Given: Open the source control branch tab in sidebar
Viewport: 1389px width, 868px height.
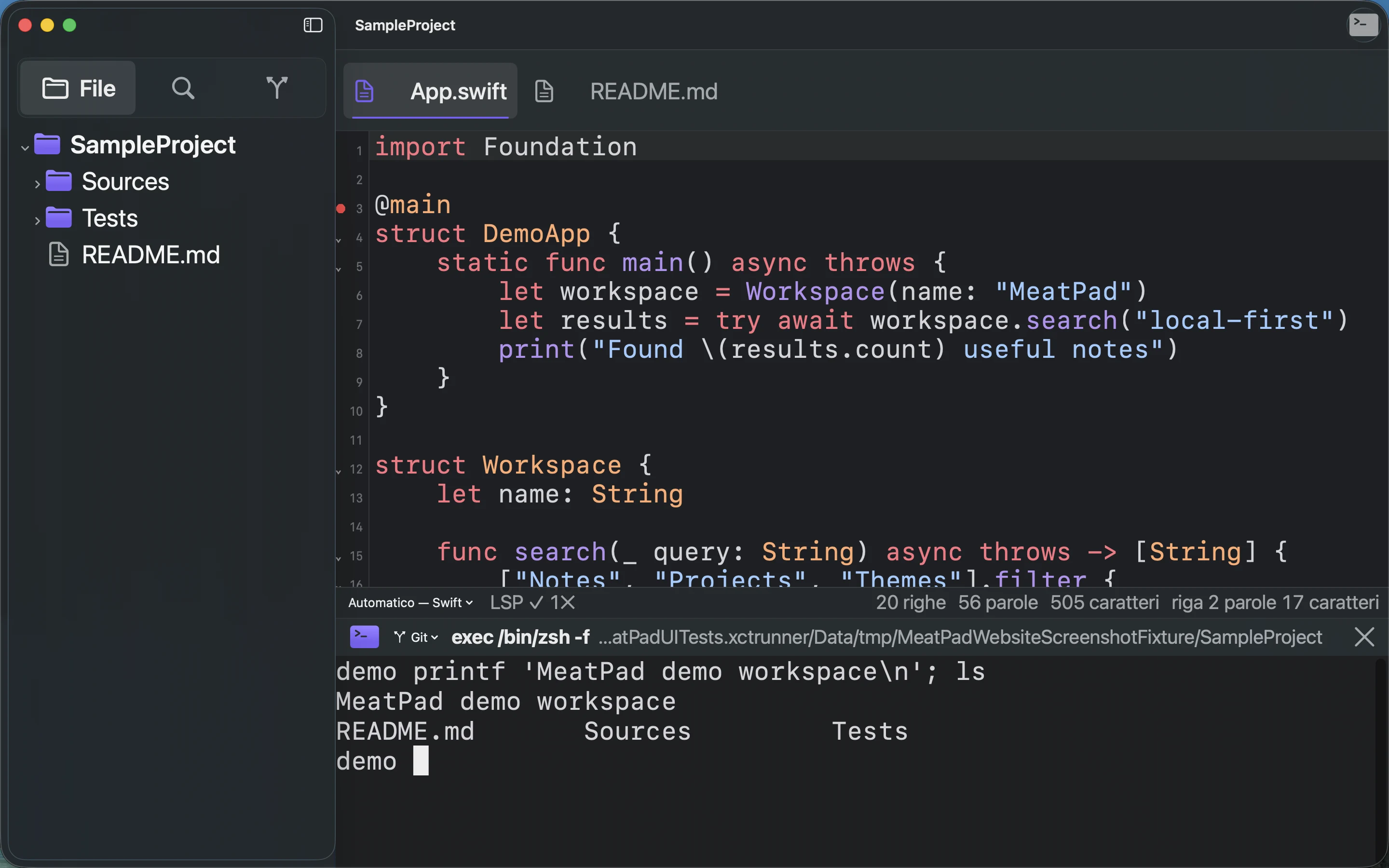Looking at the screenshot, I should [x=277, y=88].
